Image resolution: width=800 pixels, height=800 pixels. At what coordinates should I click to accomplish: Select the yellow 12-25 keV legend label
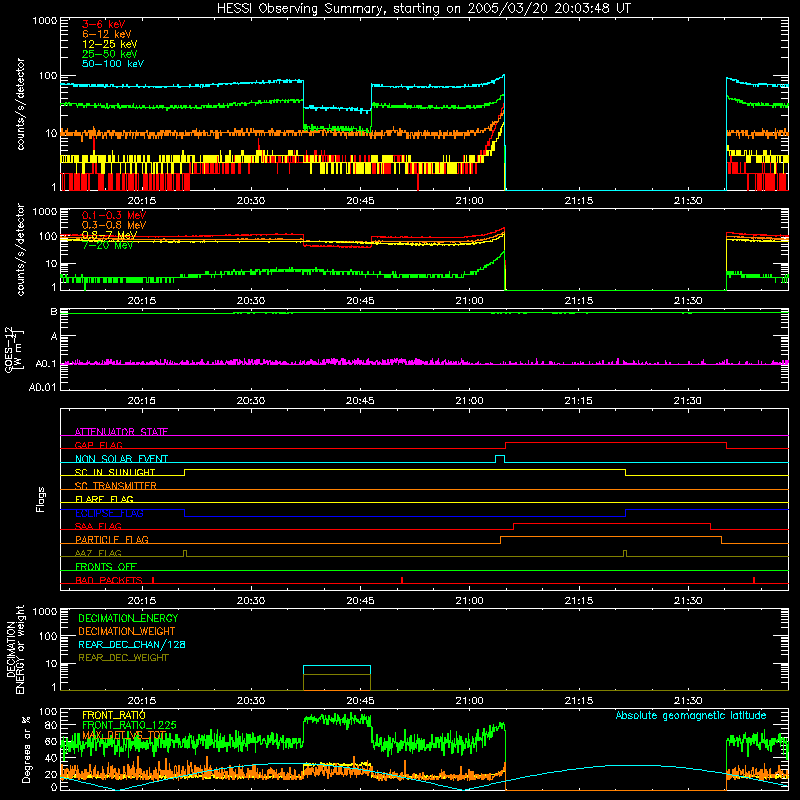coord(109,44)
